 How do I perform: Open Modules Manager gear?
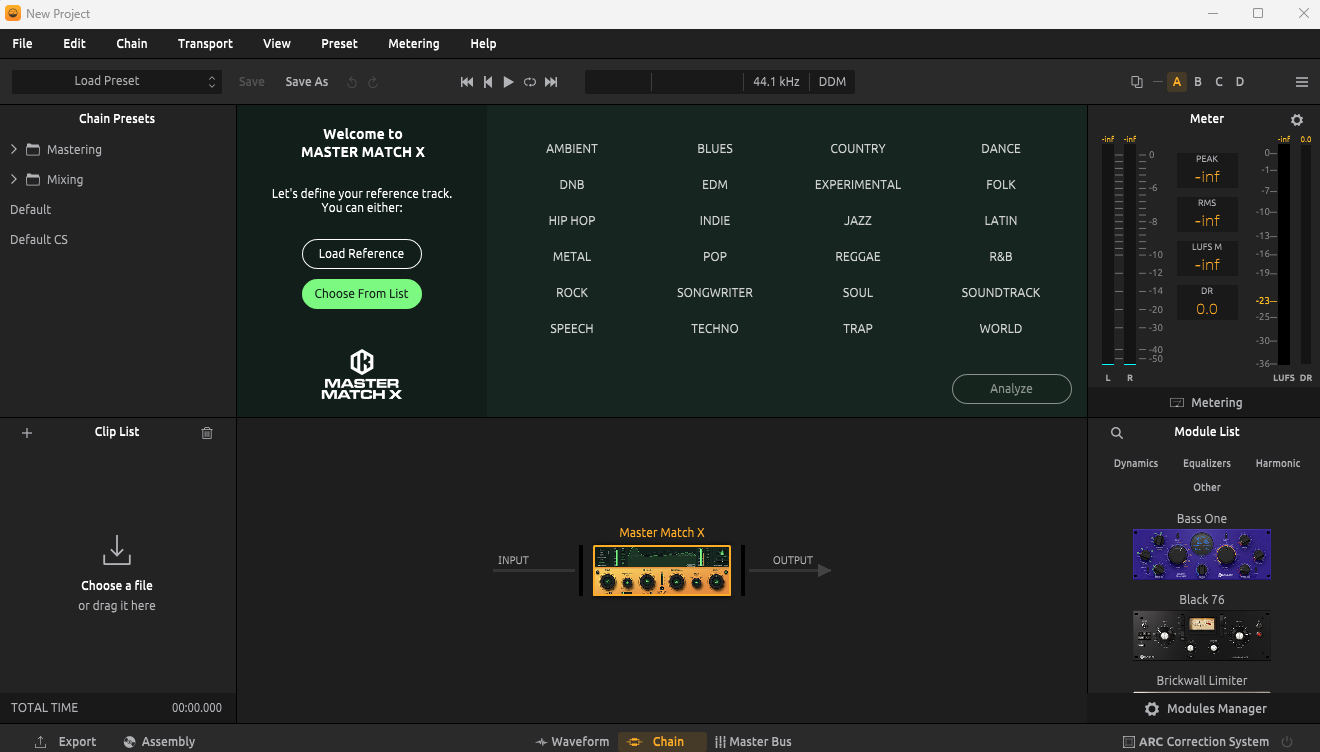click(1152, 709)
